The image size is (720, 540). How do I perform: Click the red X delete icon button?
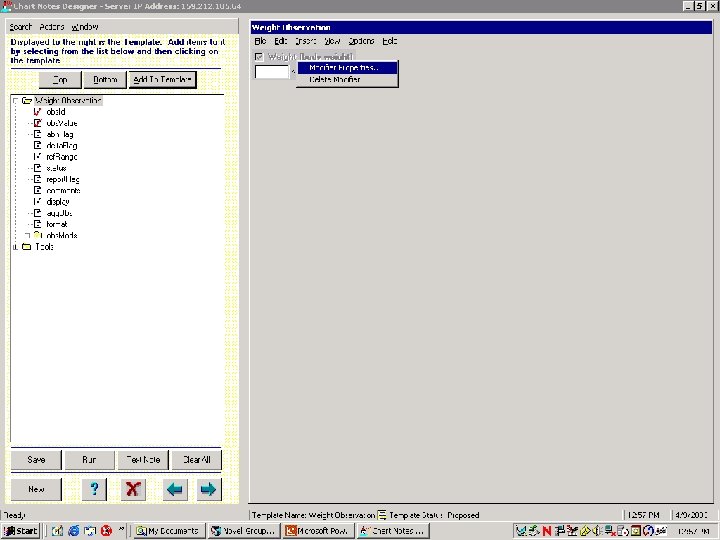click(x=133, y=489)
